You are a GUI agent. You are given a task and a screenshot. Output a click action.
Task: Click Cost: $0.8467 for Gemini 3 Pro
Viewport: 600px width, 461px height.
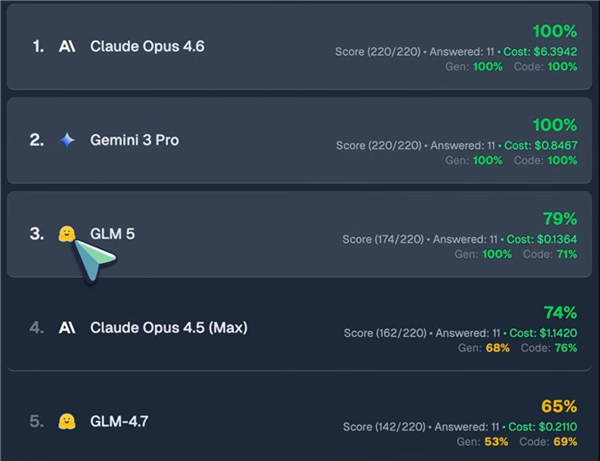[x=541, y=145]
